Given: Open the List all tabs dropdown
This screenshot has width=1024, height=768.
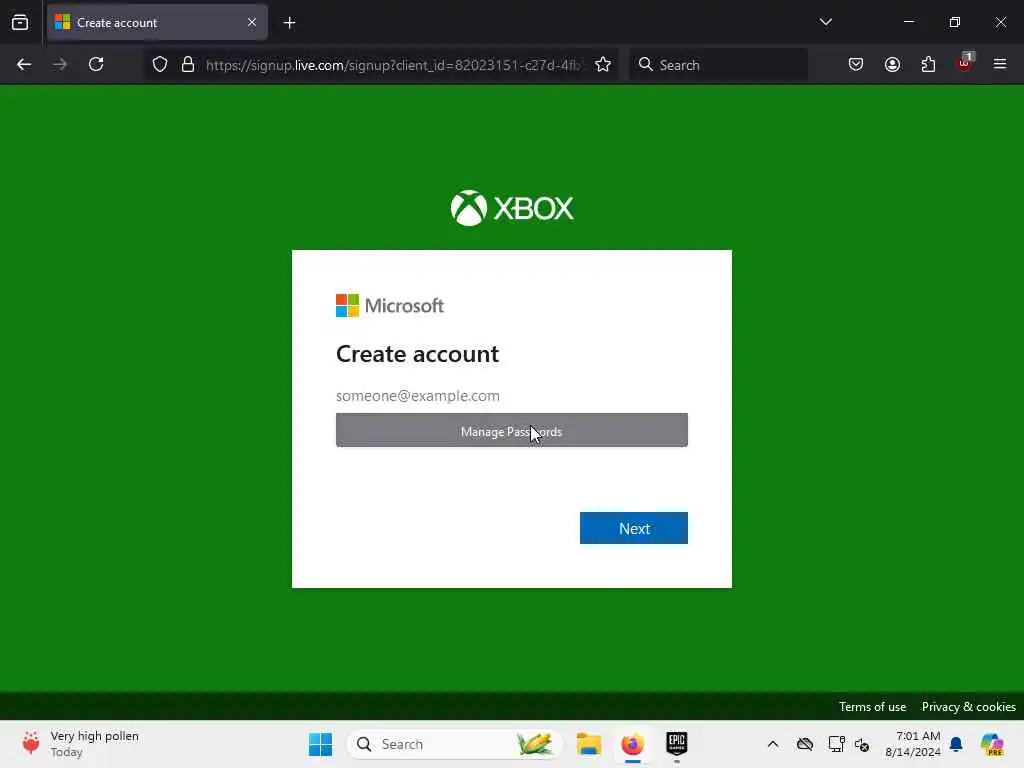Looking at the screenshot, I should tap(825, 22).
